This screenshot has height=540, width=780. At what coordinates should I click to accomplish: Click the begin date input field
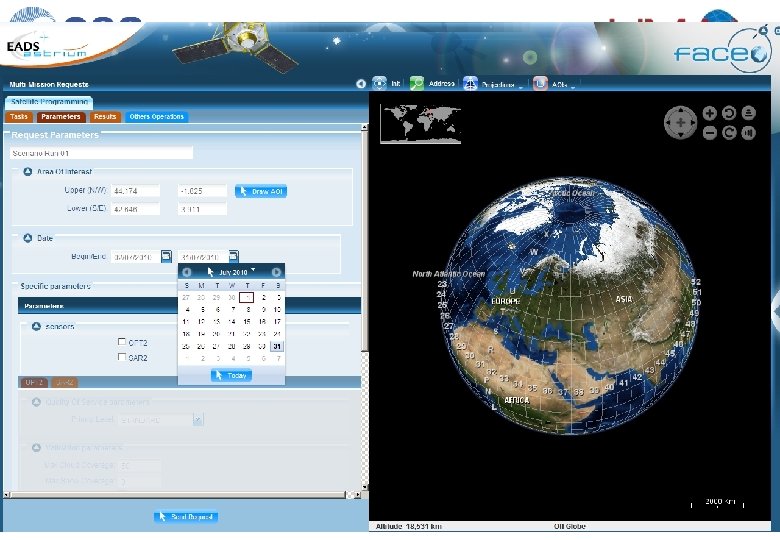(136, 257)
